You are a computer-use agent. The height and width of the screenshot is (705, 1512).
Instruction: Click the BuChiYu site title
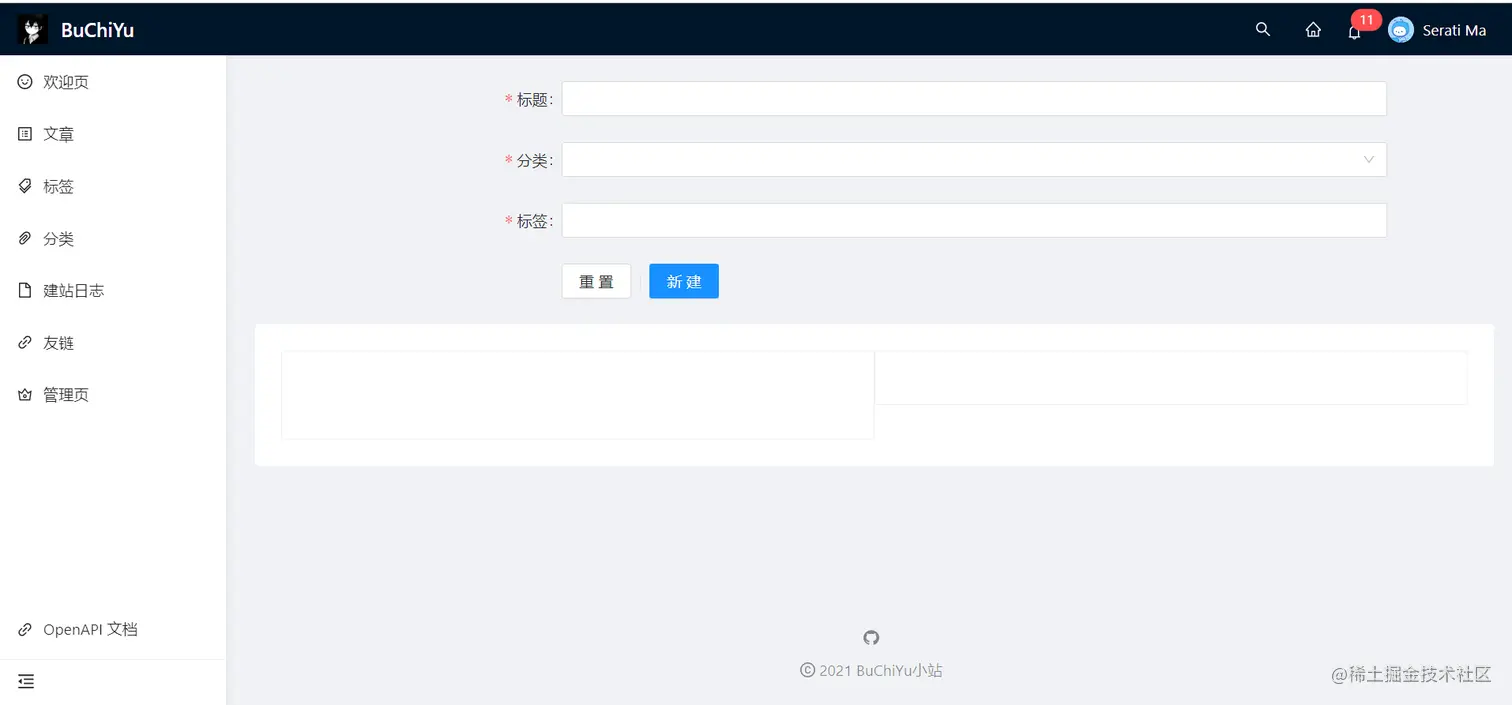click(x=97, y=30)
